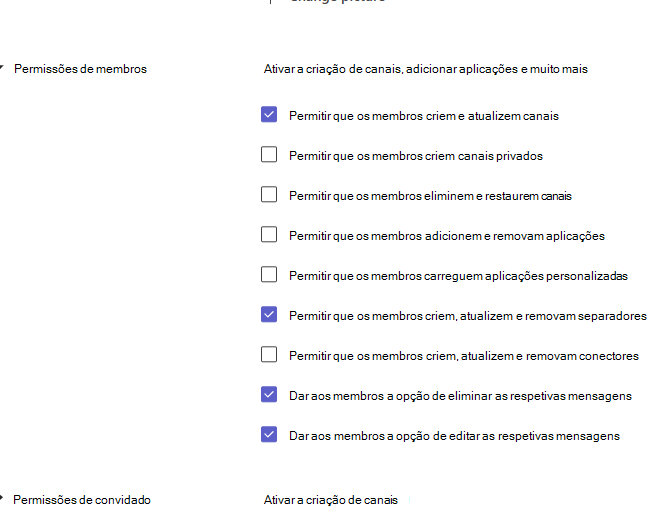Click label Permitir que os membros eliminem e restaurem canais
The image size is (671, 521).
431,196
